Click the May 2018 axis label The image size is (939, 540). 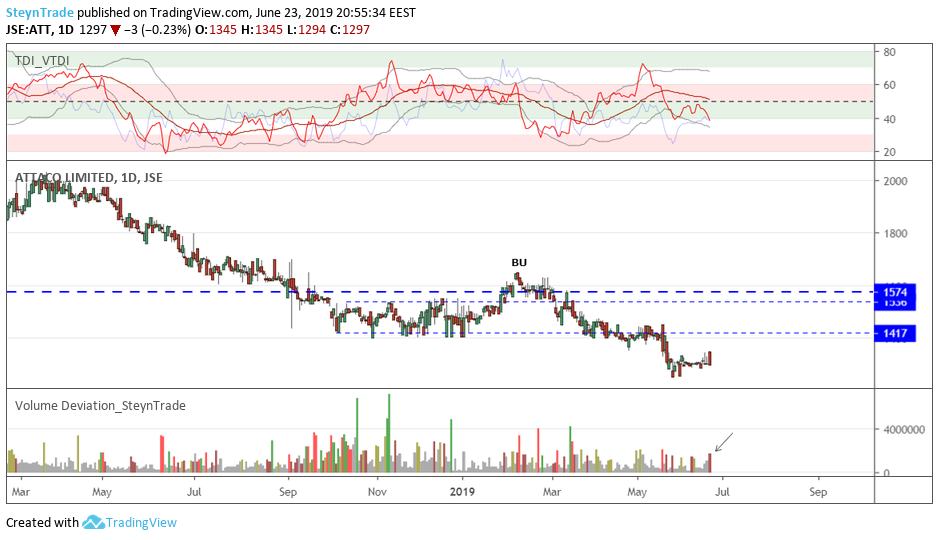pos(102,492)
